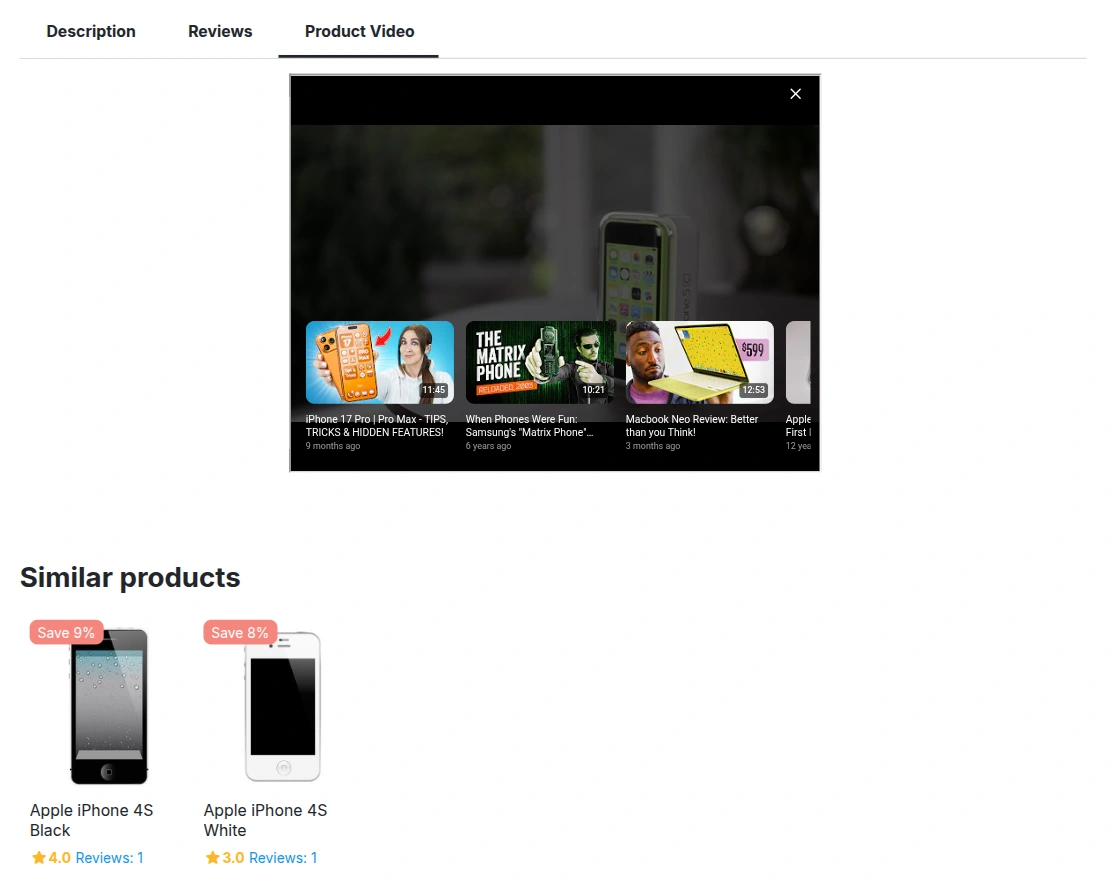Screen dimensions: 1120x880
Task: Click the Similar products heading
Action: (x=130, y=577)
